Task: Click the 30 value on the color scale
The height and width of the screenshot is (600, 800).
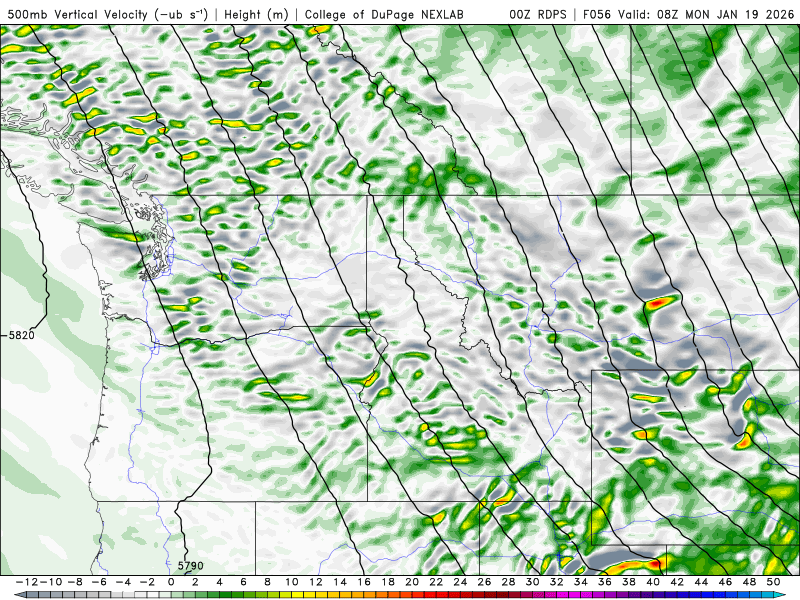Action: (532, 582)
